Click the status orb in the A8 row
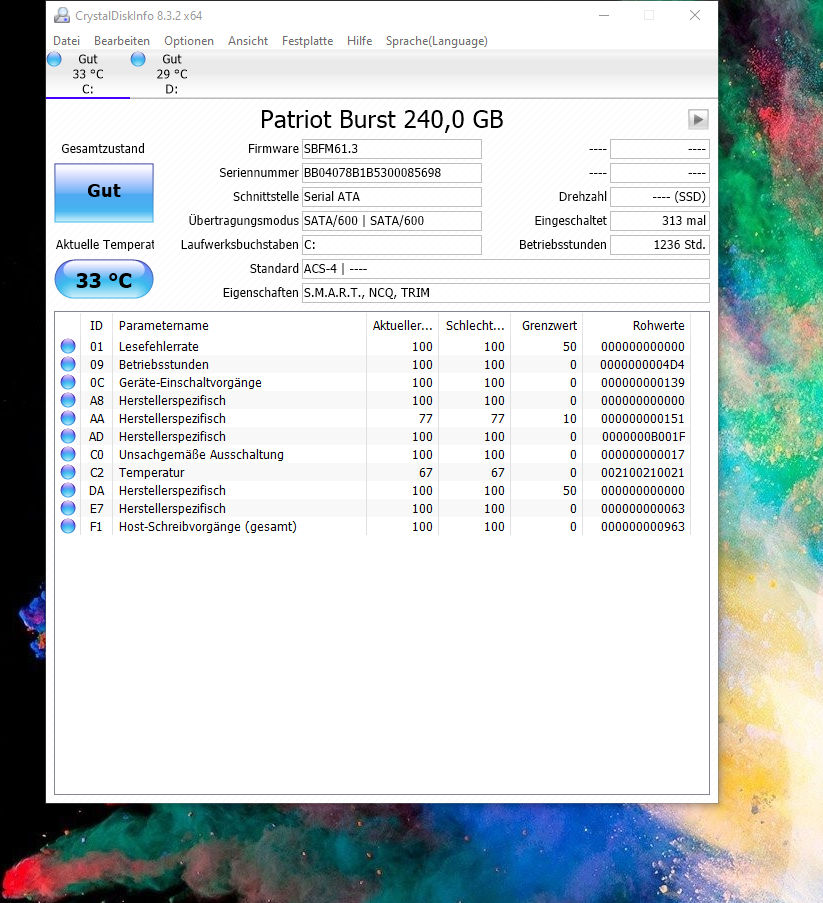823x903 pixels. click(x=68, y=400)
